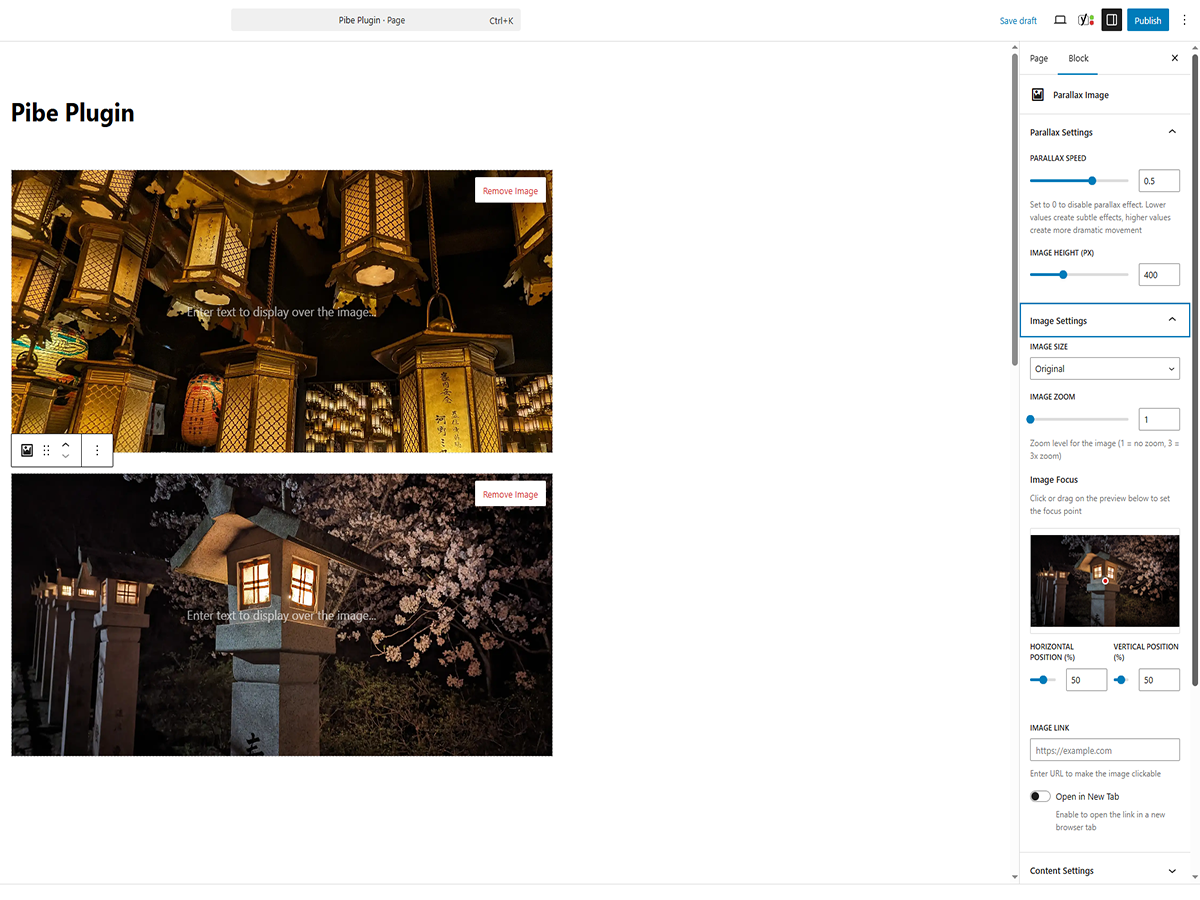Image resolution: width=1200 pixels, height=900 pixels.
Task: Click the Publish button
Action: [1148, 20]
